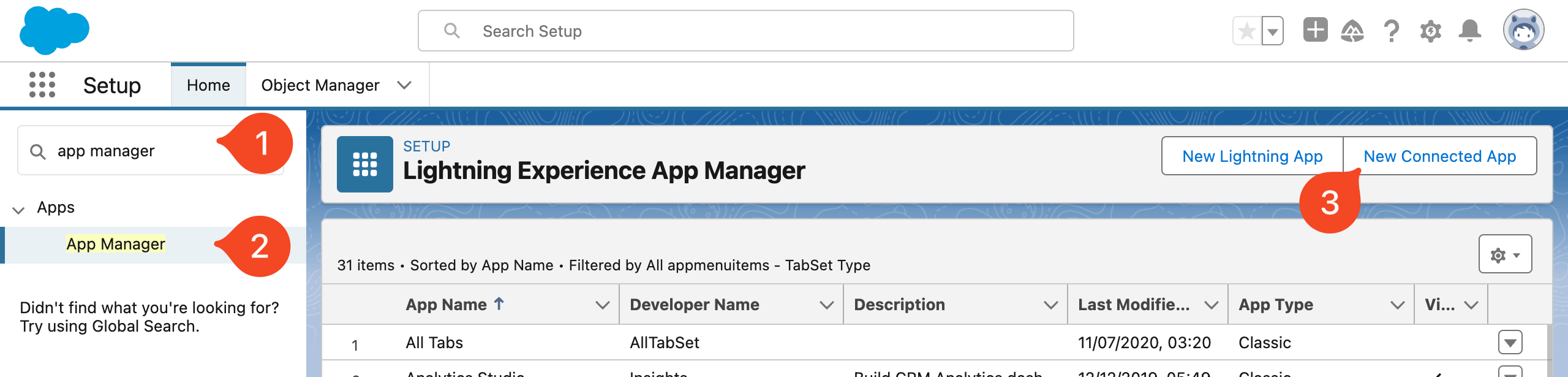This screenshot has height=377, width=1568.
Task: Click the AllTabSet developer name cell
Action: point(665,343)
